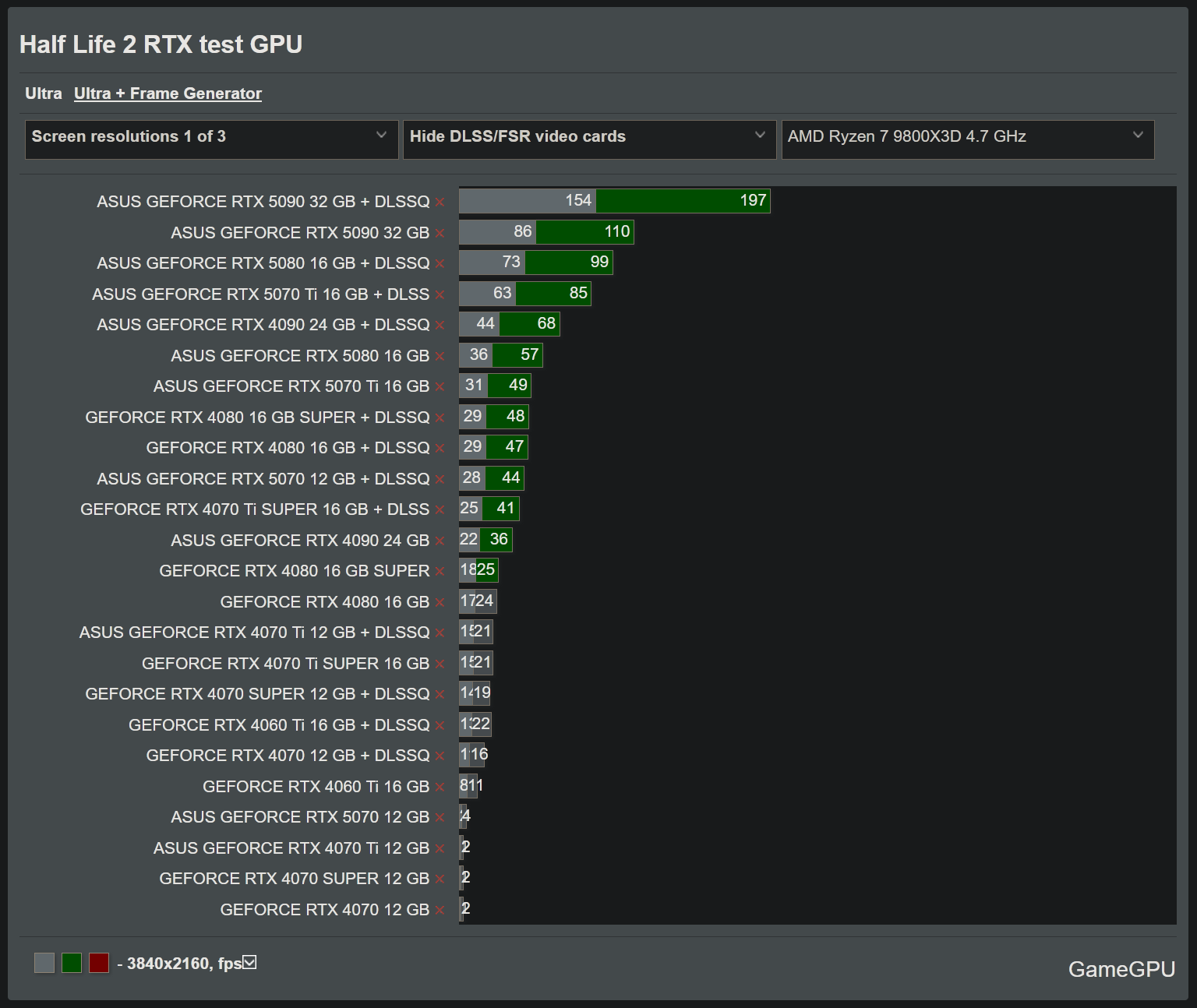
Task: Toggle the 3840x2160 fps checkbox
Action: [249, 963]
